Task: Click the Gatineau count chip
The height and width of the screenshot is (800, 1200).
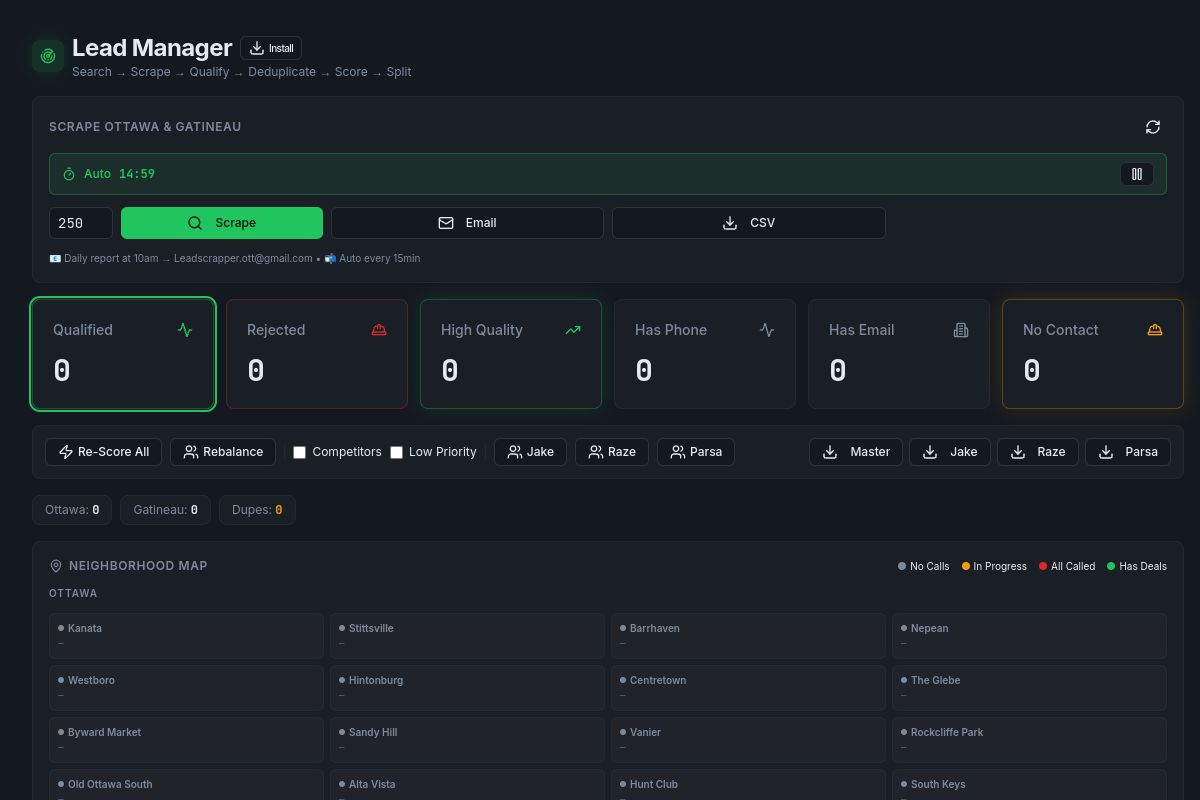Action: click(x=165, y=510)
